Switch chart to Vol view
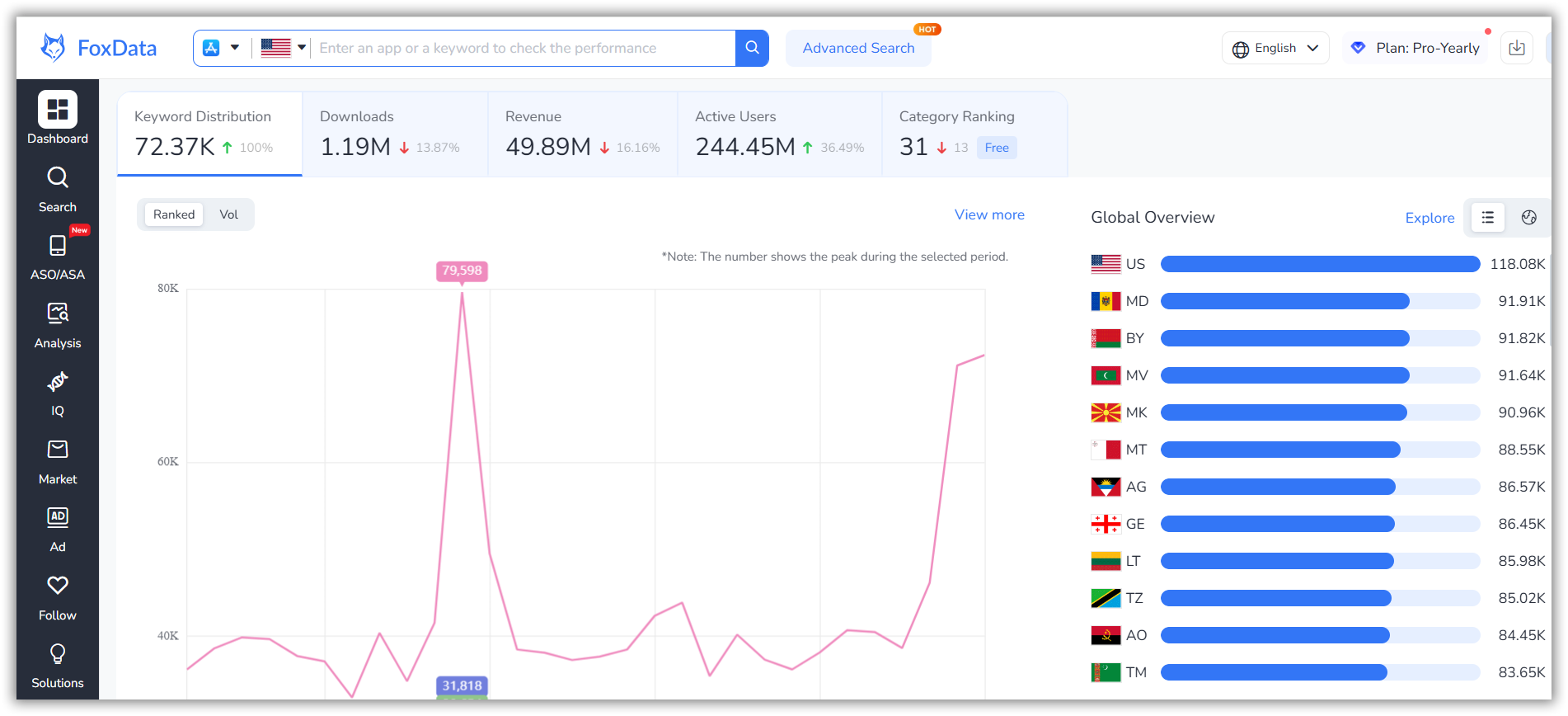Screen dimensions: 1568x716 [228, 214]
